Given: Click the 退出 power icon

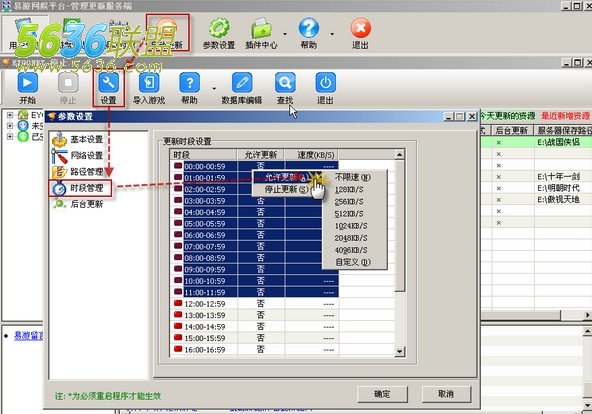Looking at the screenshot, I should click(325, 83).
